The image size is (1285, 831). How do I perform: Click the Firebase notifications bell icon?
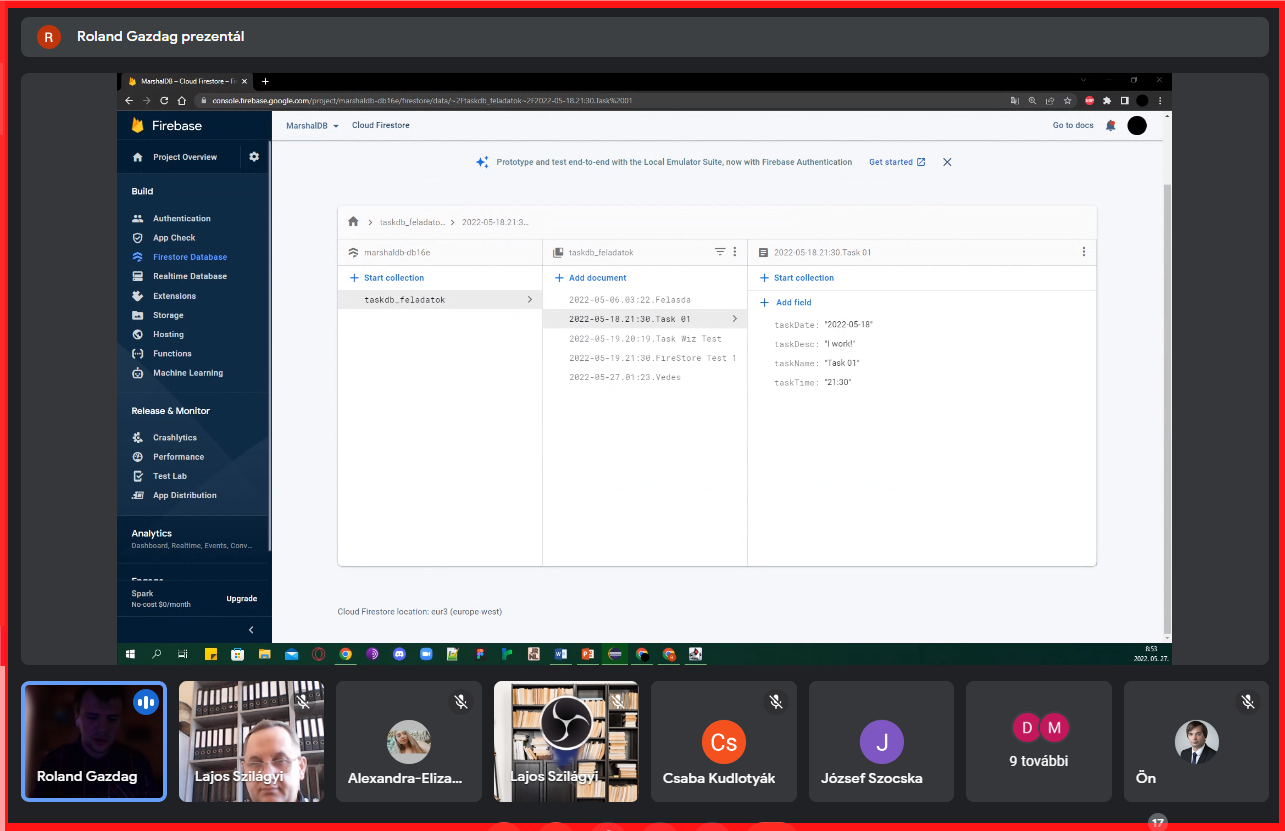pos(1110,126)
